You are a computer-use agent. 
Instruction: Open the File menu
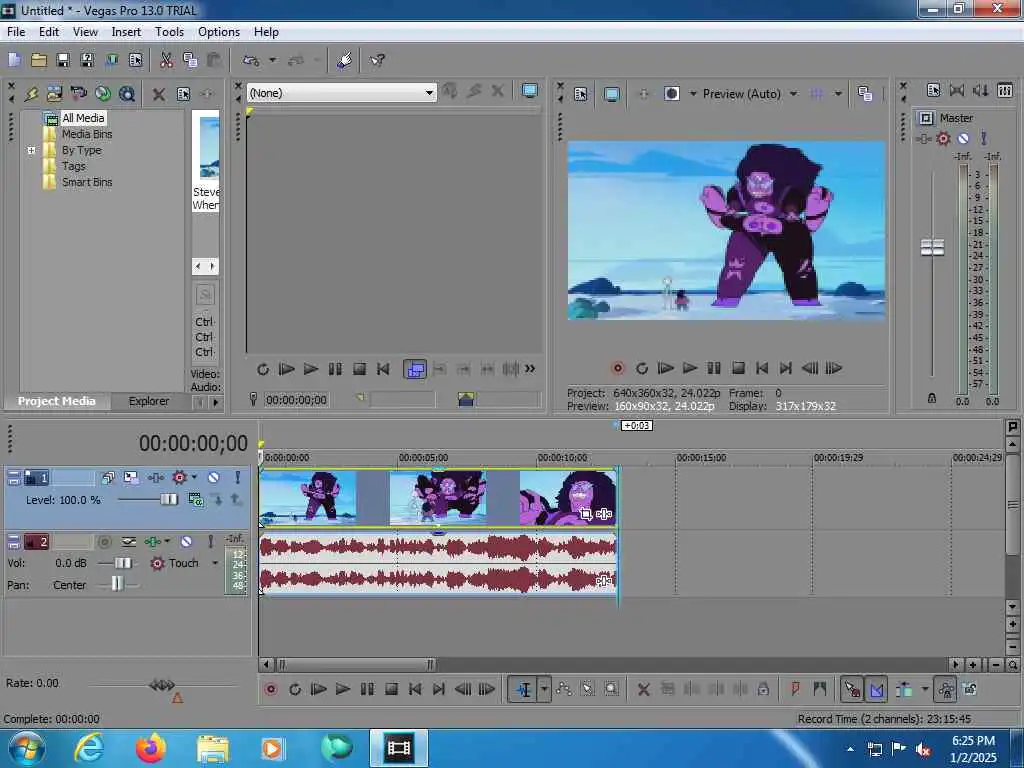pyautogui.click(x=16, y=32)
